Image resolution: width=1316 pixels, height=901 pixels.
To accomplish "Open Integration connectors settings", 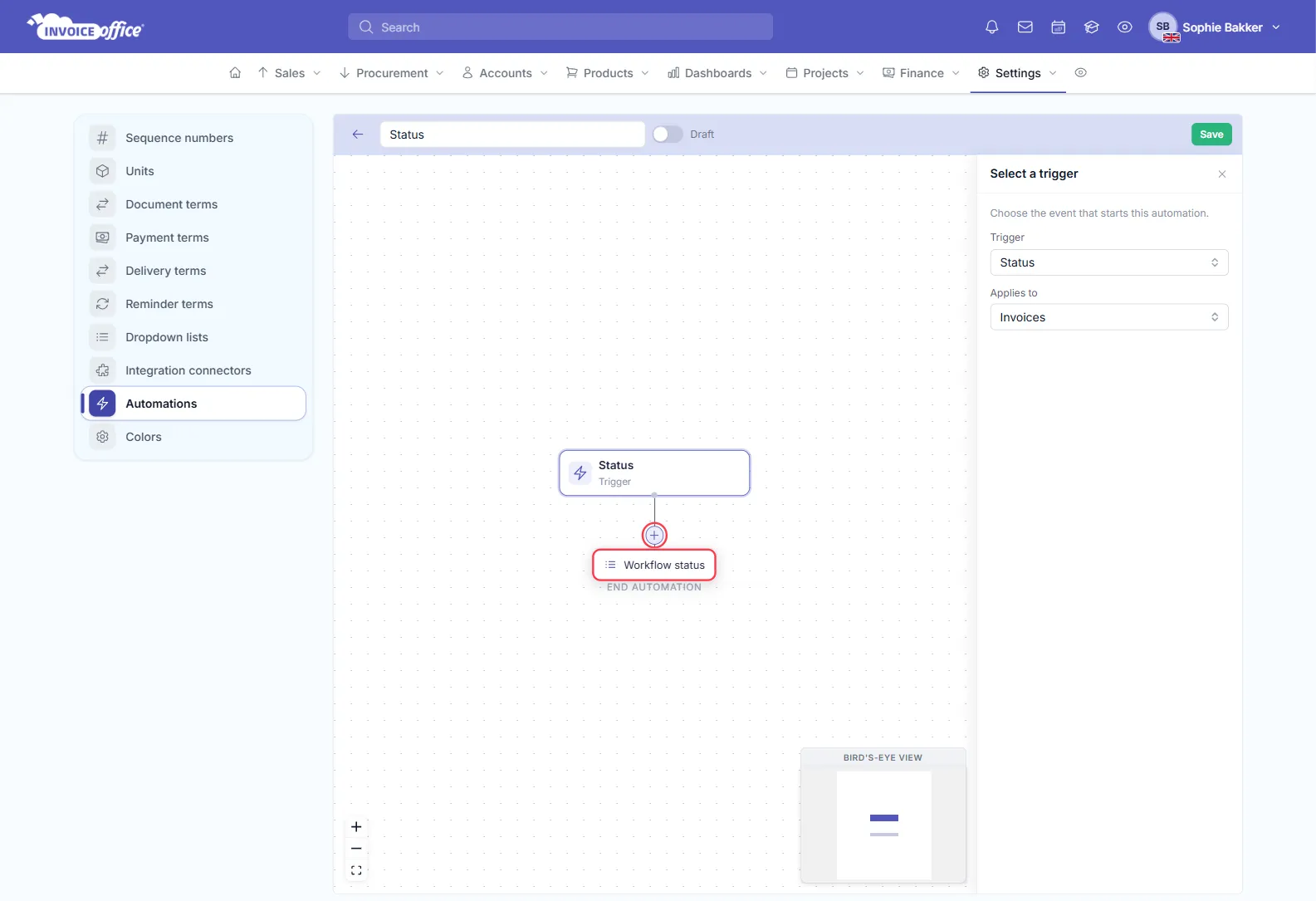I will pos(193,370).
